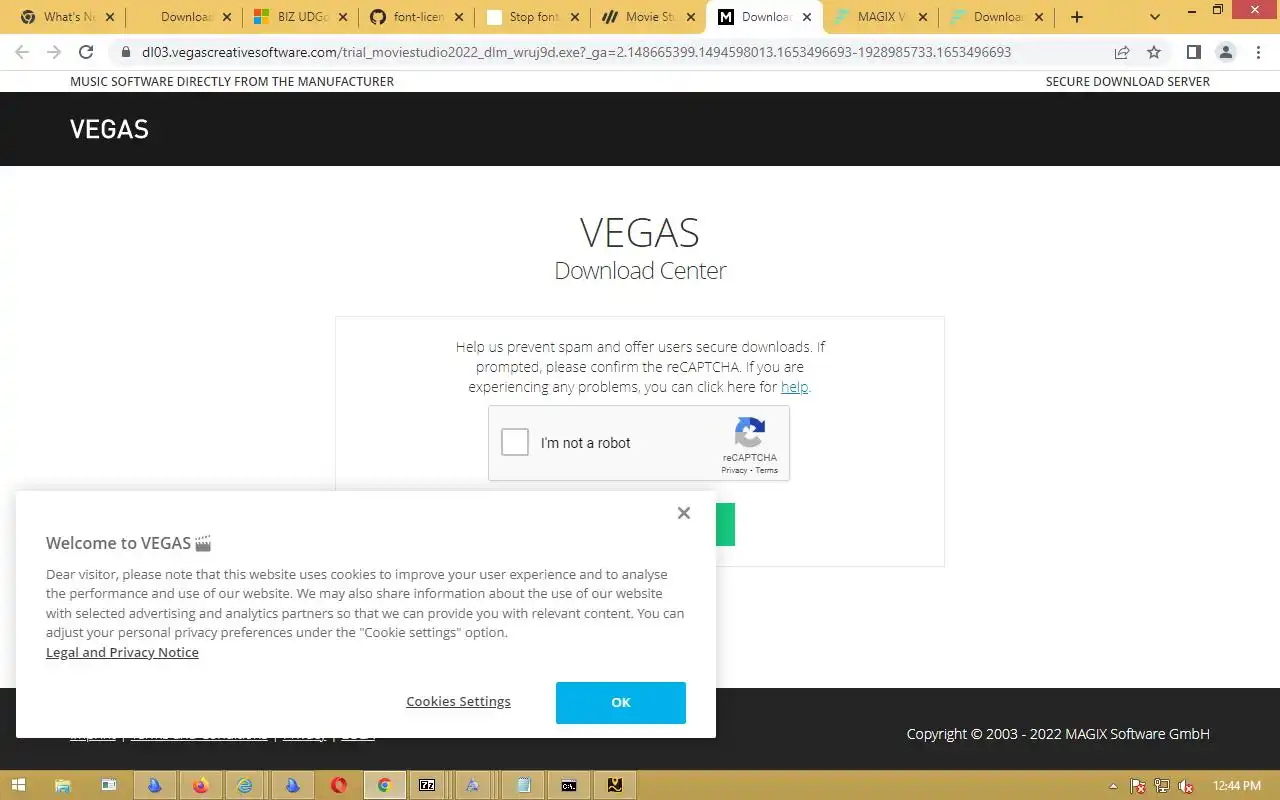1280x800 pixels.
Task: Open the Action Center flag icon
Action: (1138, 786)
